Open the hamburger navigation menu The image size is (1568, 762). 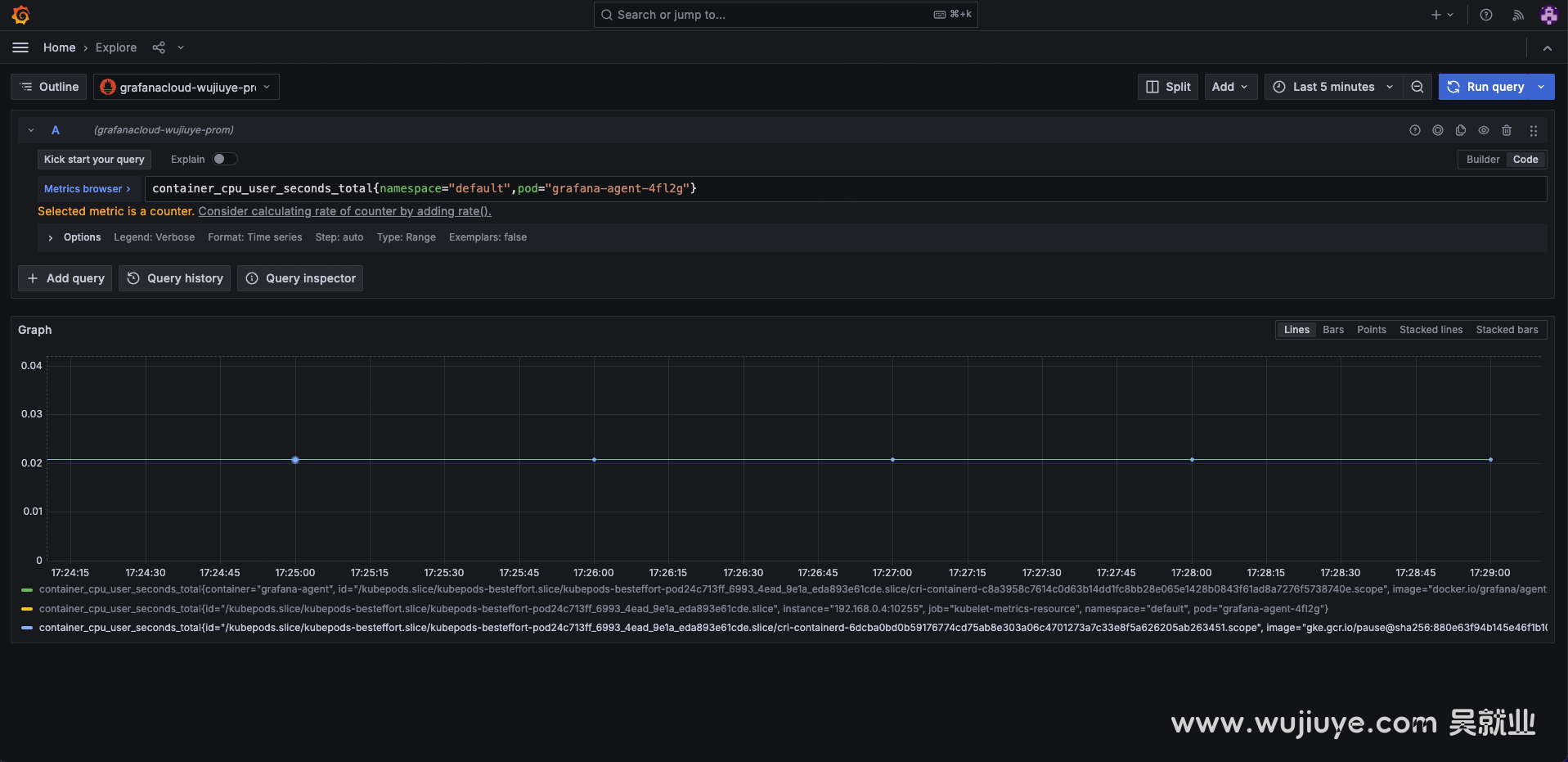pyautogui.click(x=20, y=47)
